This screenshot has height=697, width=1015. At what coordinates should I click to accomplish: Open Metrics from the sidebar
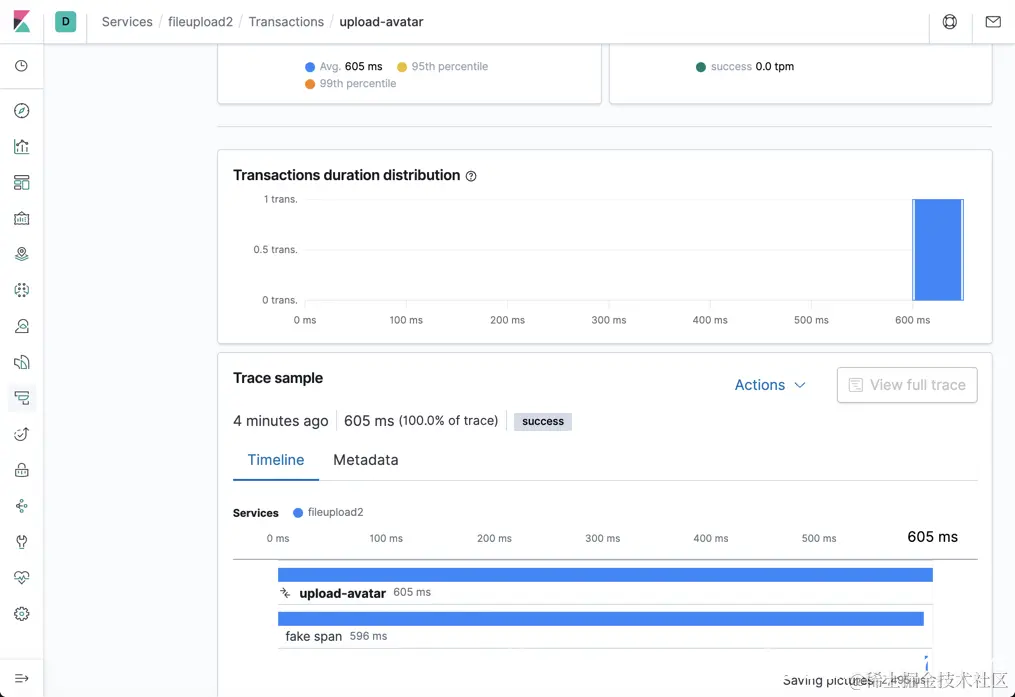[x=21, y=326]
